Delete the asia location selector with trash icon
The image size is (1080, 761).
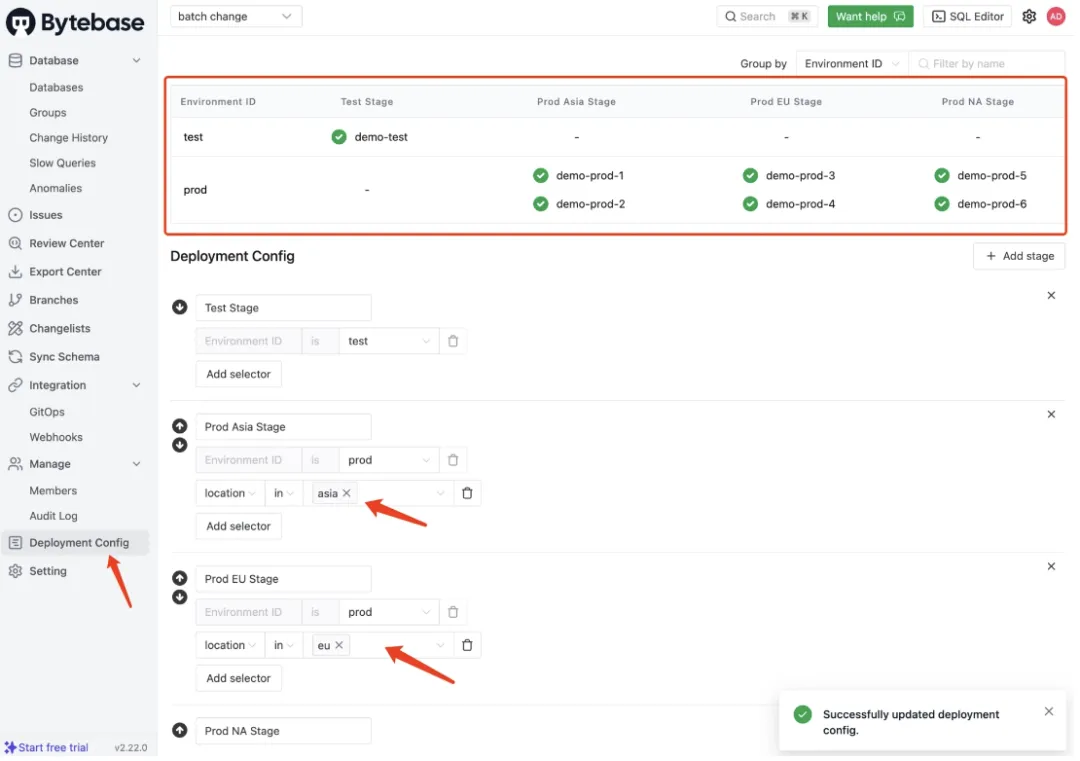pyautogui.click(x=467, y=493)
